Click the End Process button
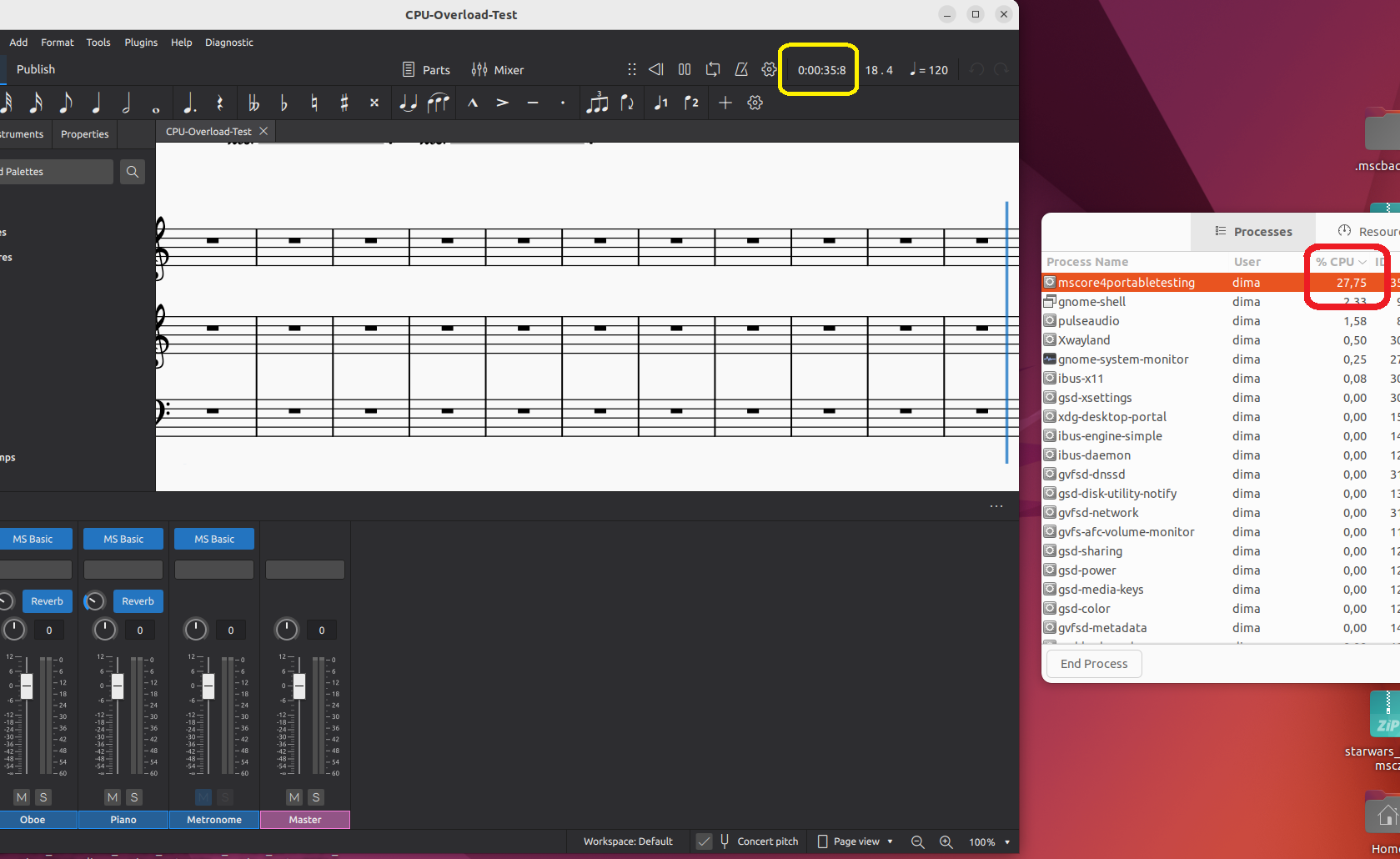Image resolution: width=1400 pixels, height=859 pixels. pyautogui.click(x=1093, y=663)
